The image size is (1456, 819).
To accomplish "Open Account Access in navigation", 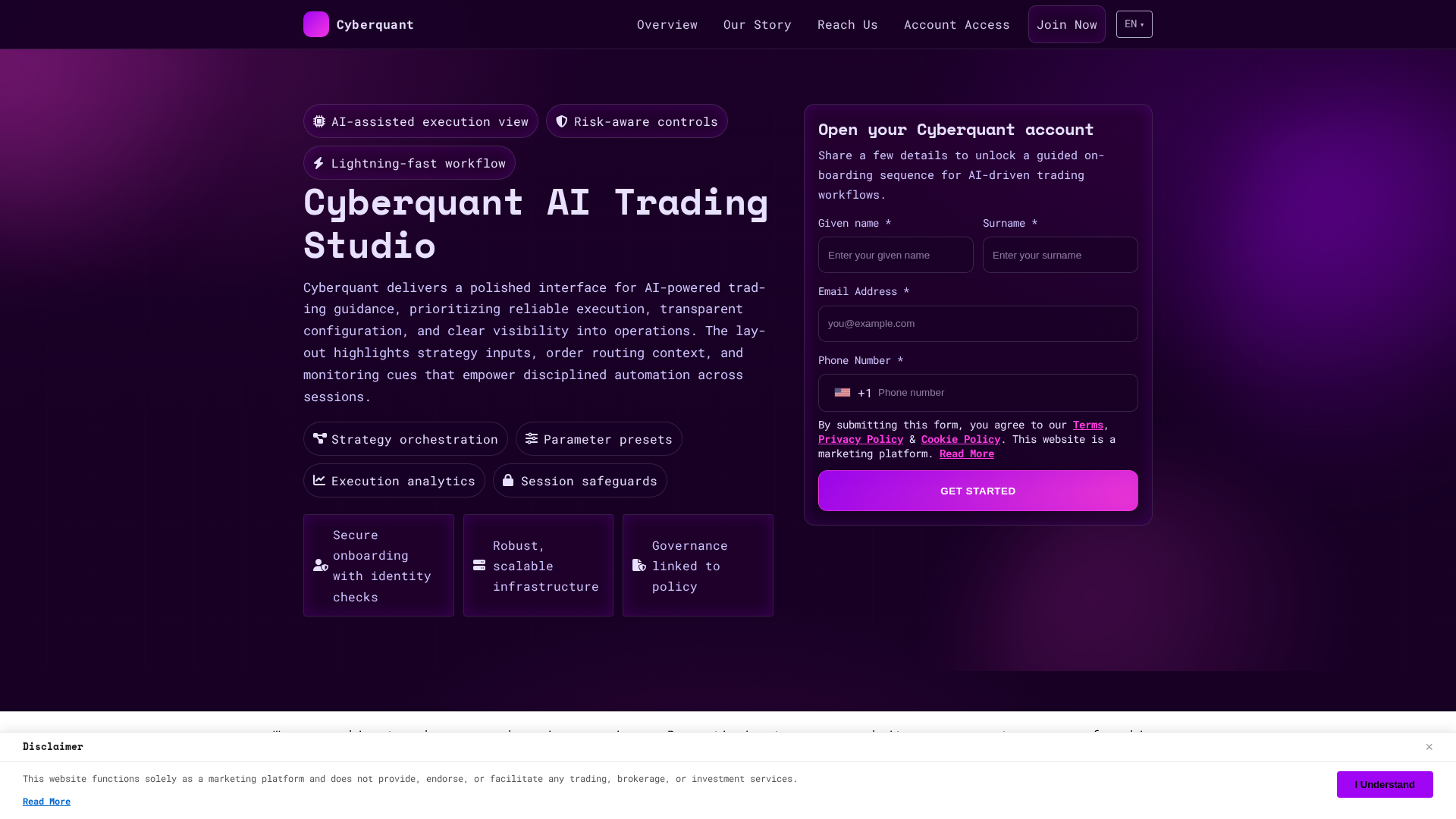I will coord(957,24).
